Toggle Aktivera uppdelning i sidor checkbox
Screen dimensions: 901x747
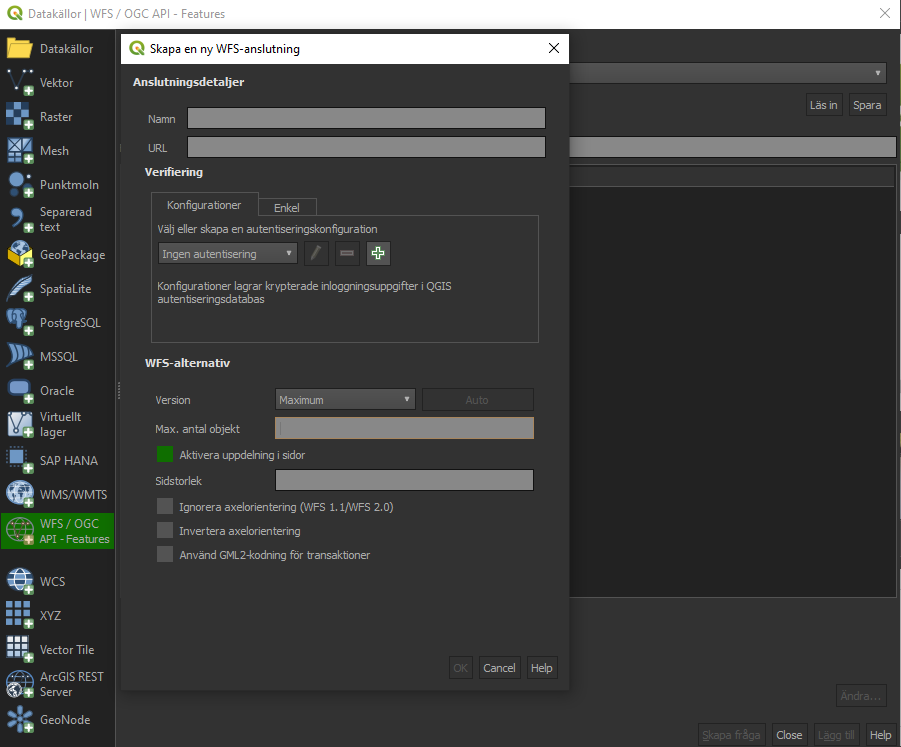click(x=165, y=455)
